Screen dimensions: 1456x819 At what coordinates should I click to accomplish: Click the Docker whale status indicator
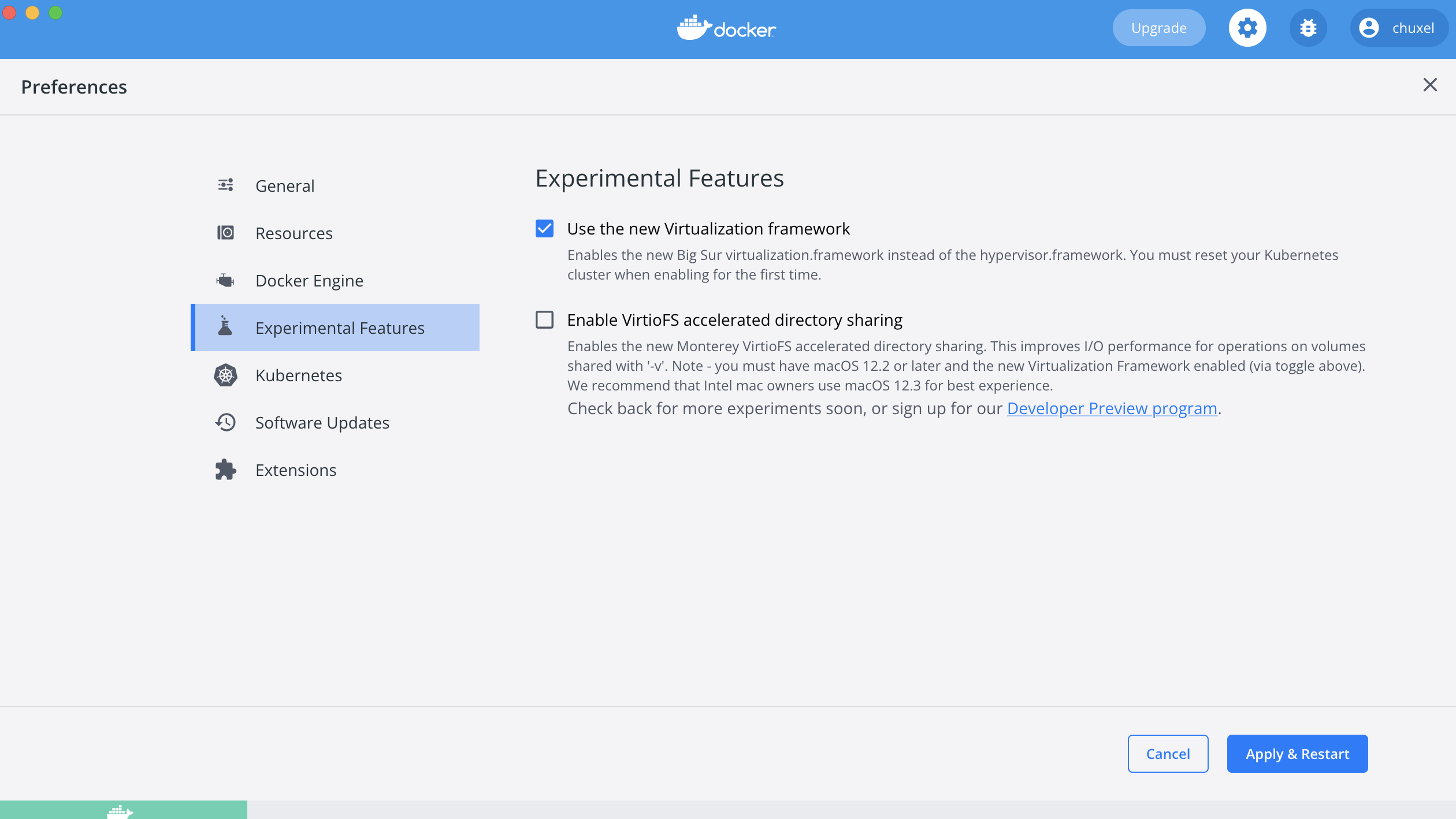121,811
